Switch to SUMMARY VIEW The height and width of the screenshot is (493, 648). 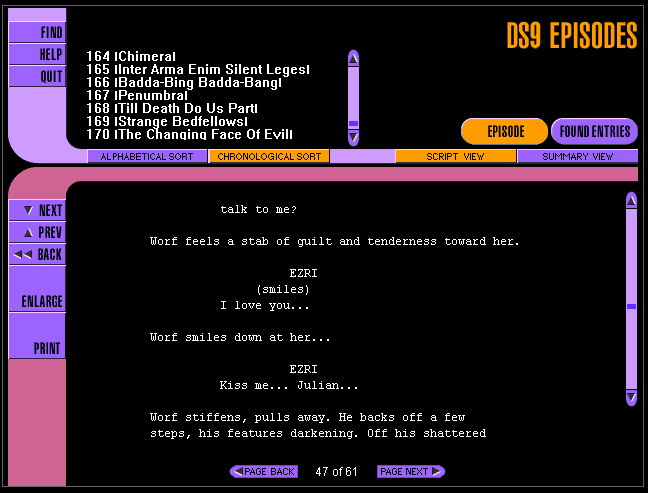click(x=577, y=157)
